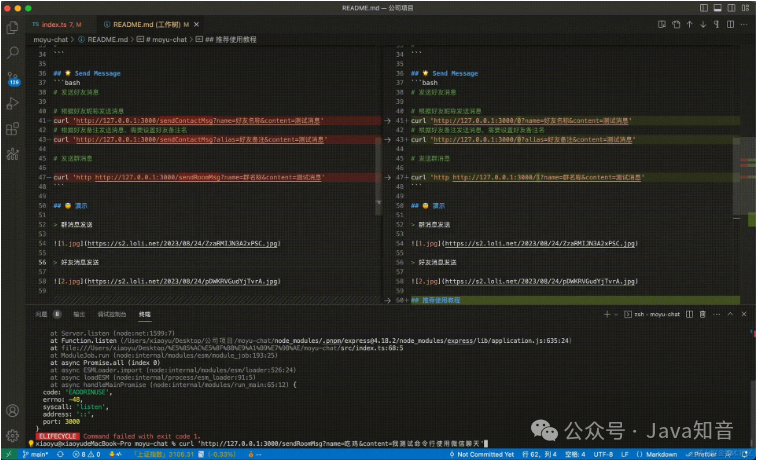Click Not Committed Yet in status bar
The width and height of the screenshot is (758, 461).
481,455
